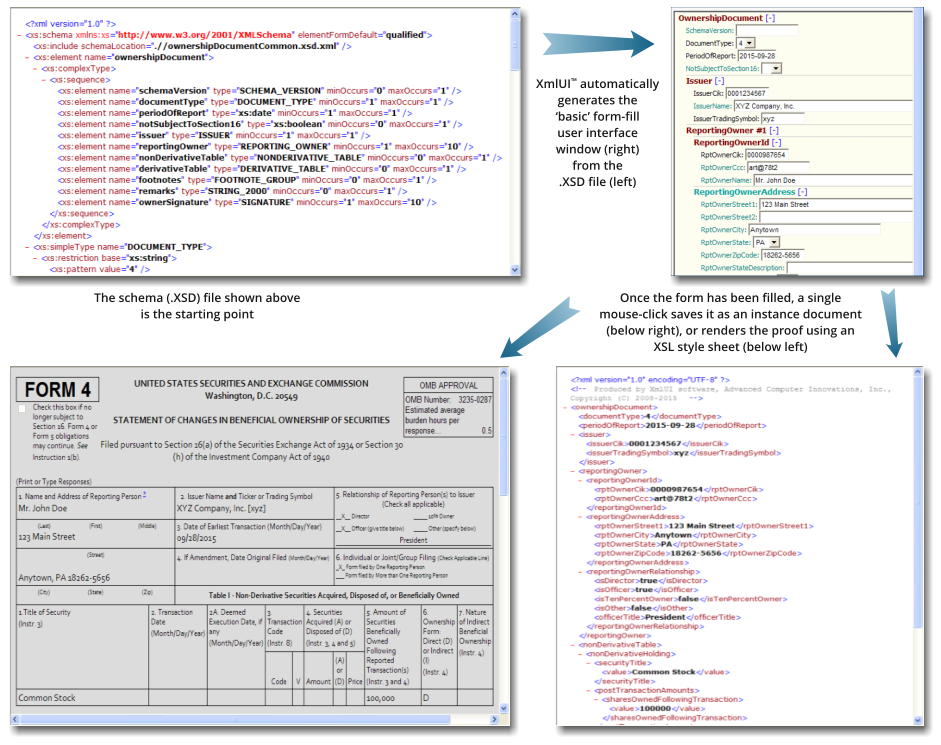Collapse the reportingOwnerRelationship node in the instance XML
Image resolution: width=941 pixels, height=745 pixels.
click(581, 572)
